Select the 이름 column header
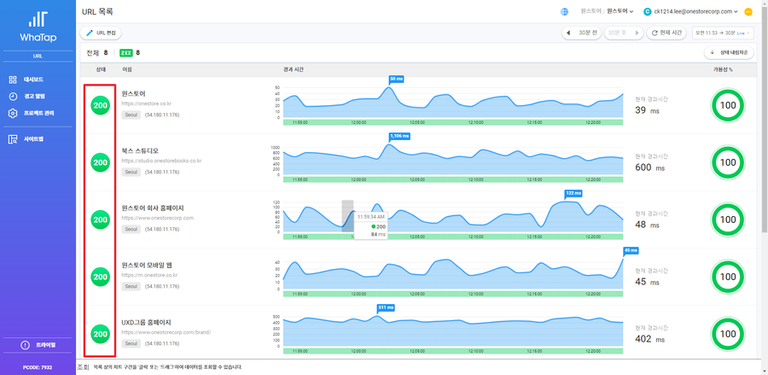Screen dimensions: 768x375 [127, 70]
